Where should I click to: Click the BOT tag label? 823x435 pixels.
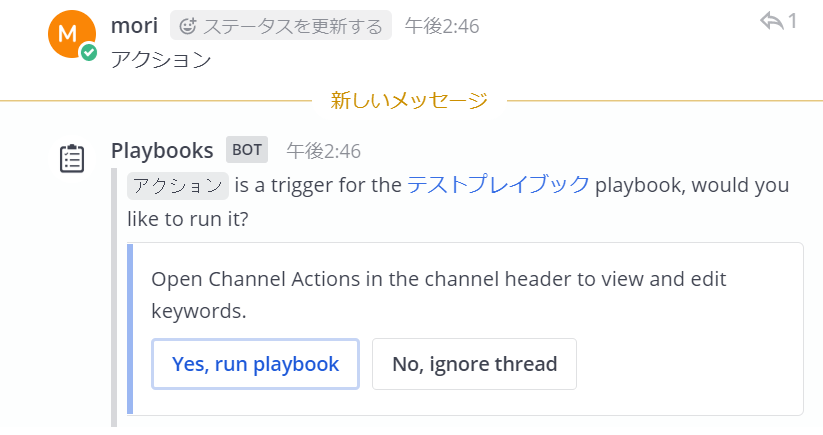[x=247, y=150]
